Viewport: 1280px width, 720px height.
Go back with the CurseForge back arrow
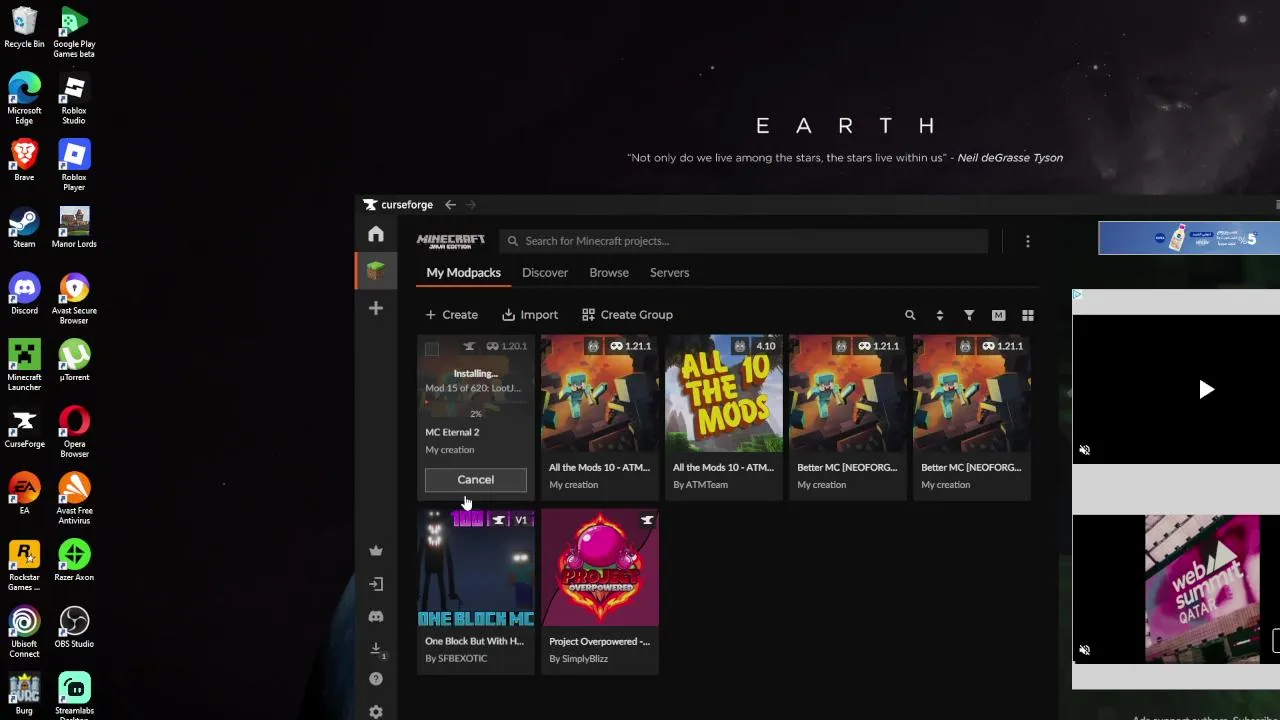click(x=450, y=205)
